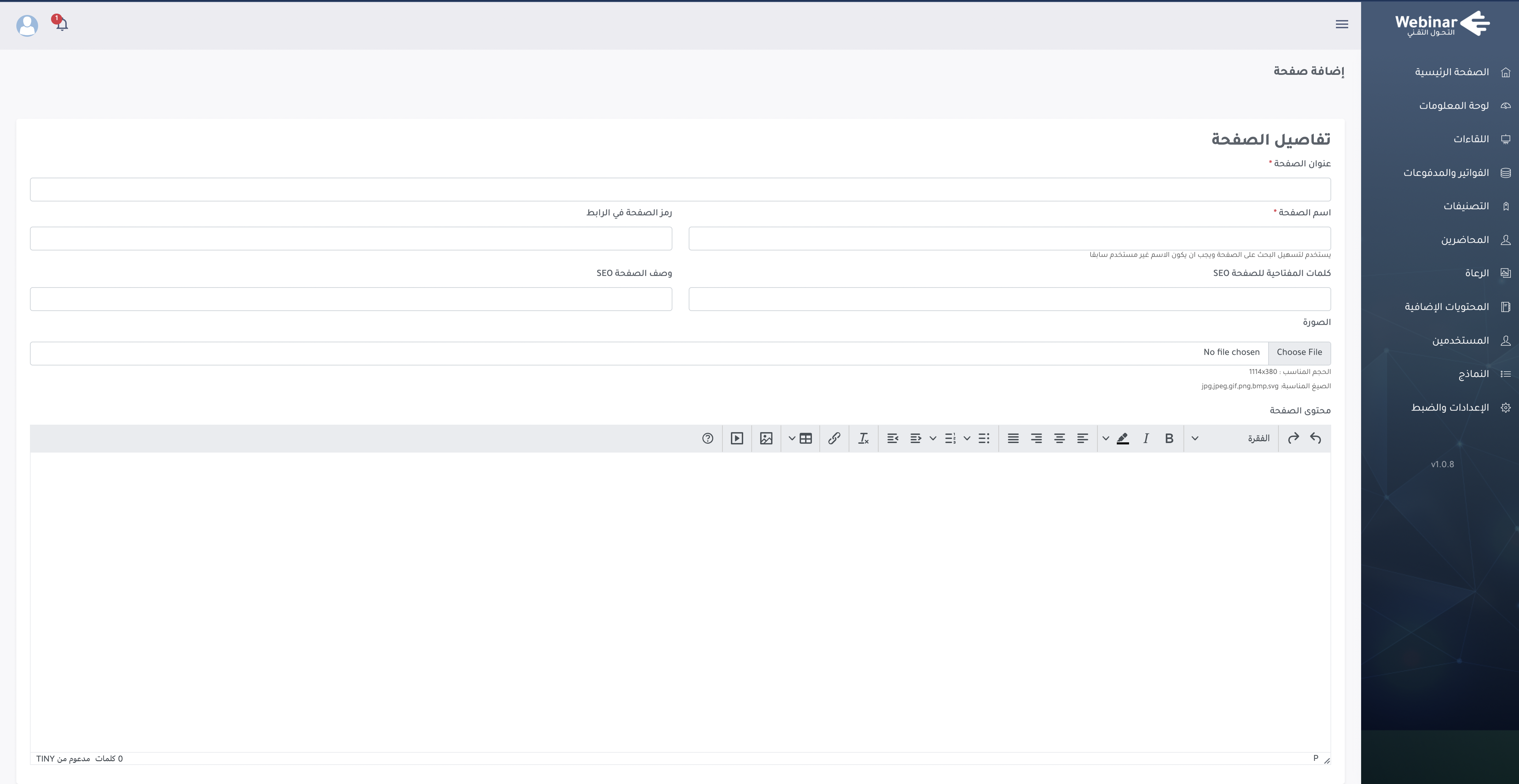Click the notification bell icon
The width and height of the screenshot is (1519, 784).
click(x=61, y=24)
